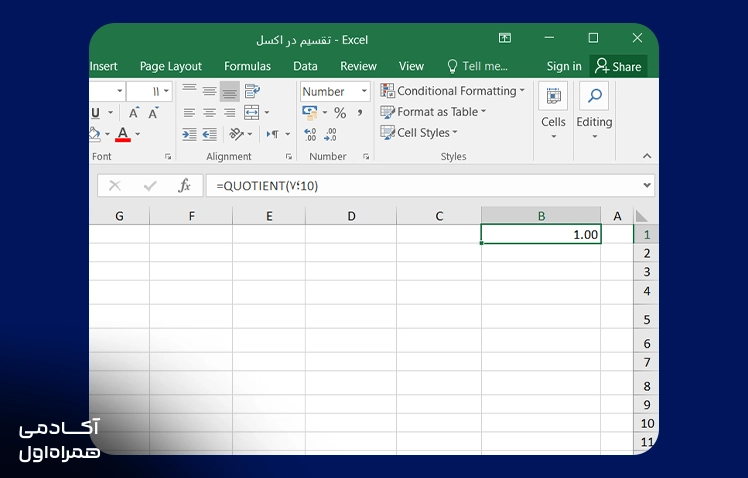
Task: Open the Accounting format dropdown arrow
Action: (x=325, y=113)
